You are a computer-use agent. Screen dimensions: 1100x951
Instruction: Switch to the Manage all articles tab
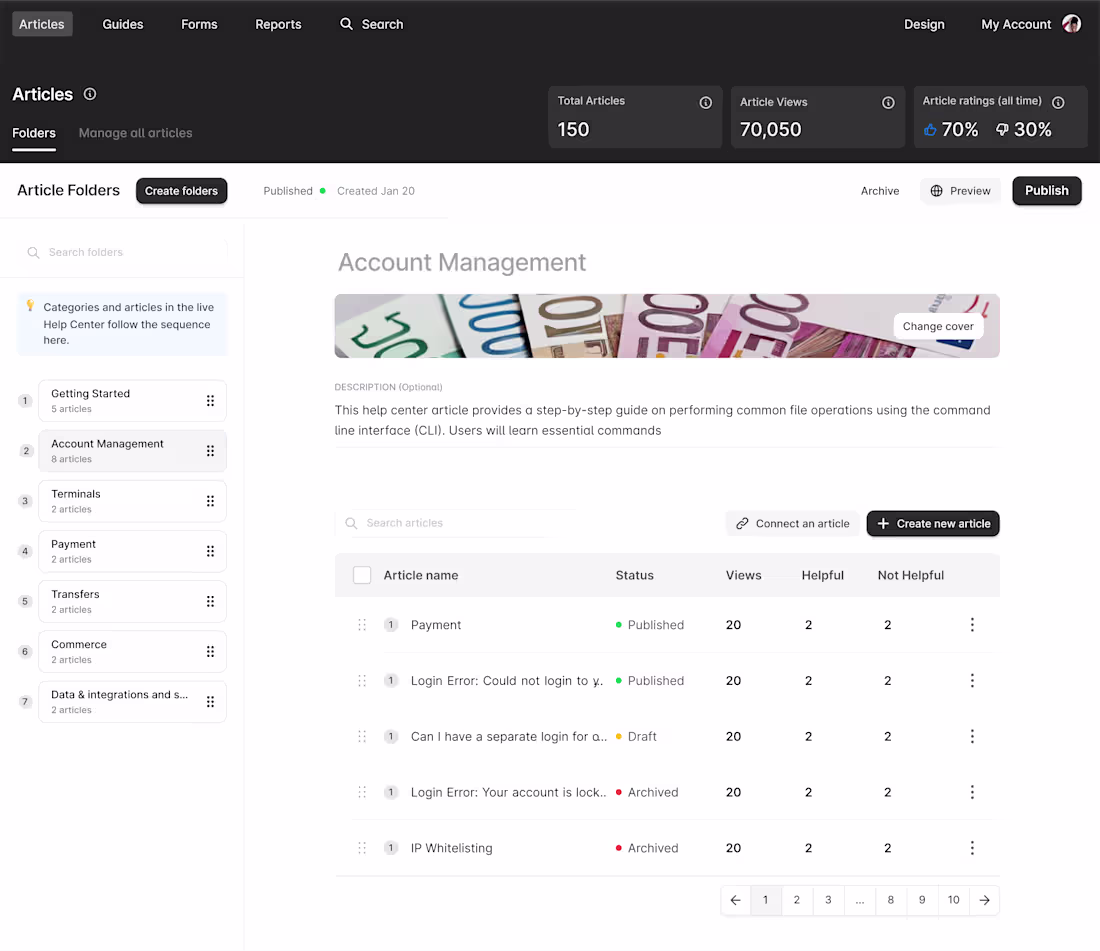click(x=135, y=132)
